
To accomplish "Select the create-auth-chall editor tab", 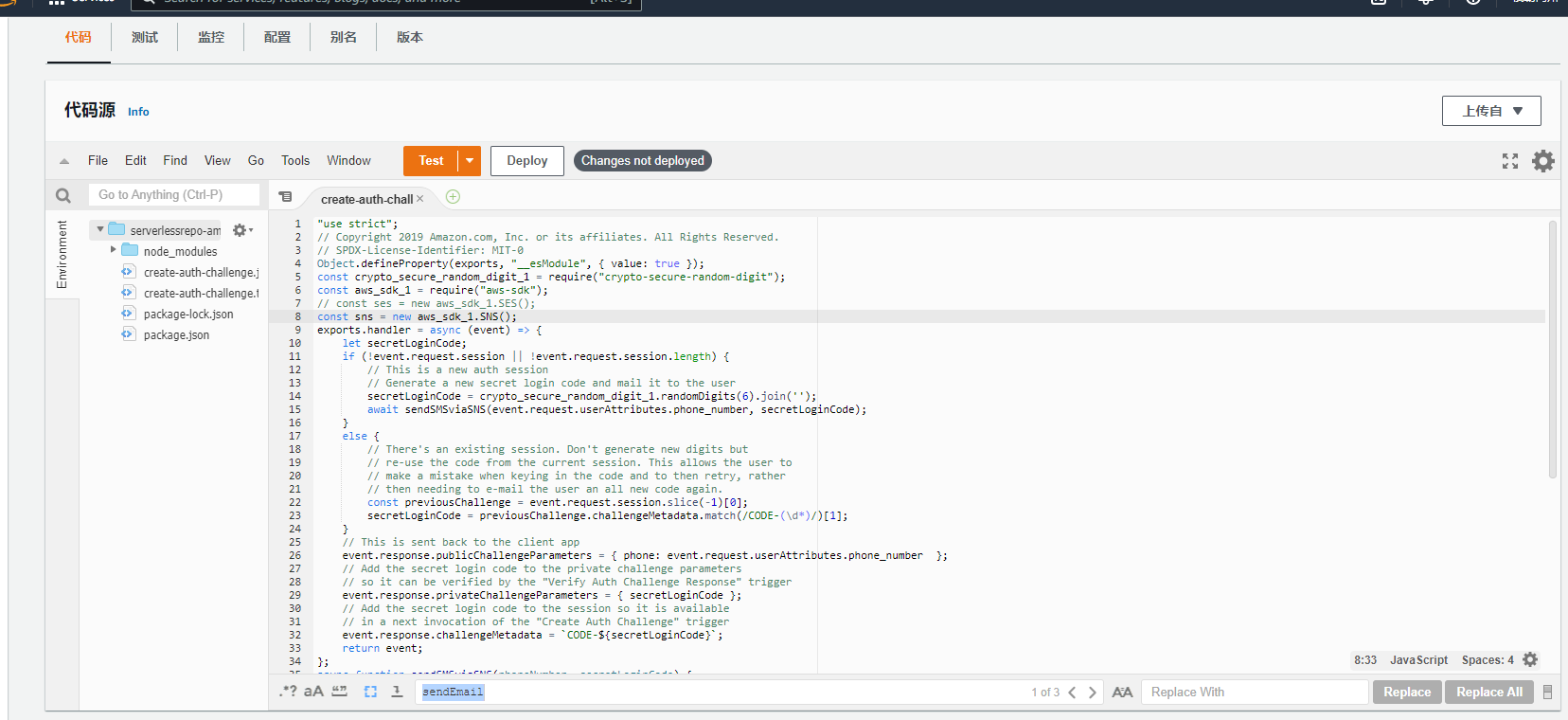I will (366, 199).
